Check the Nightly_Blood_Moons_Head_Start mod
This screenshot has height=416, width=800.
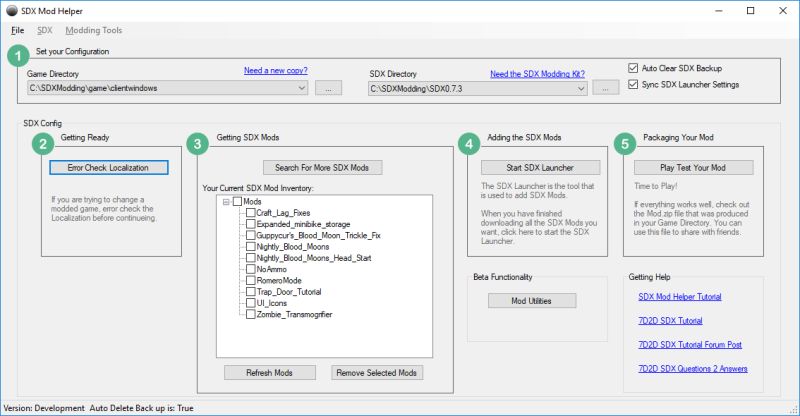coord(251,258)
